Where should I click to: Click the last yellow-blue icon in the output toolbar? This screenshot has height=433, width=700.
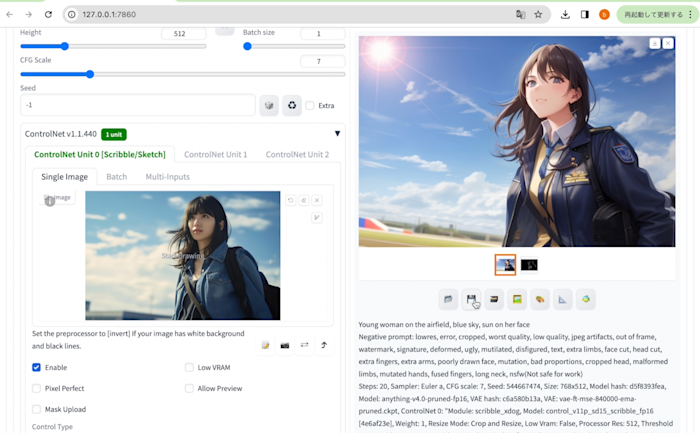pos(586,299)
